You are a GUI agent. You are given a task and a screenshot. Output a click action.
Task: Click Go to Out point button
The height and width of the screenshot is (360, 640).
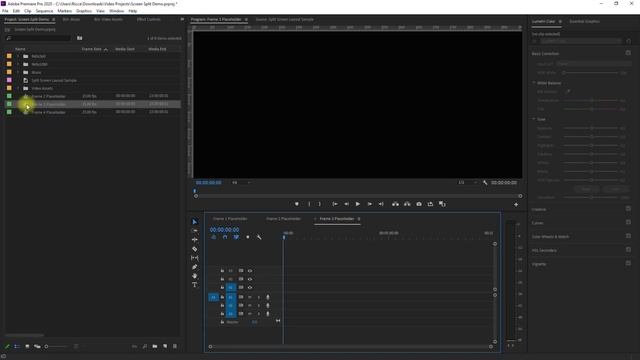click(x=381, y=204)
